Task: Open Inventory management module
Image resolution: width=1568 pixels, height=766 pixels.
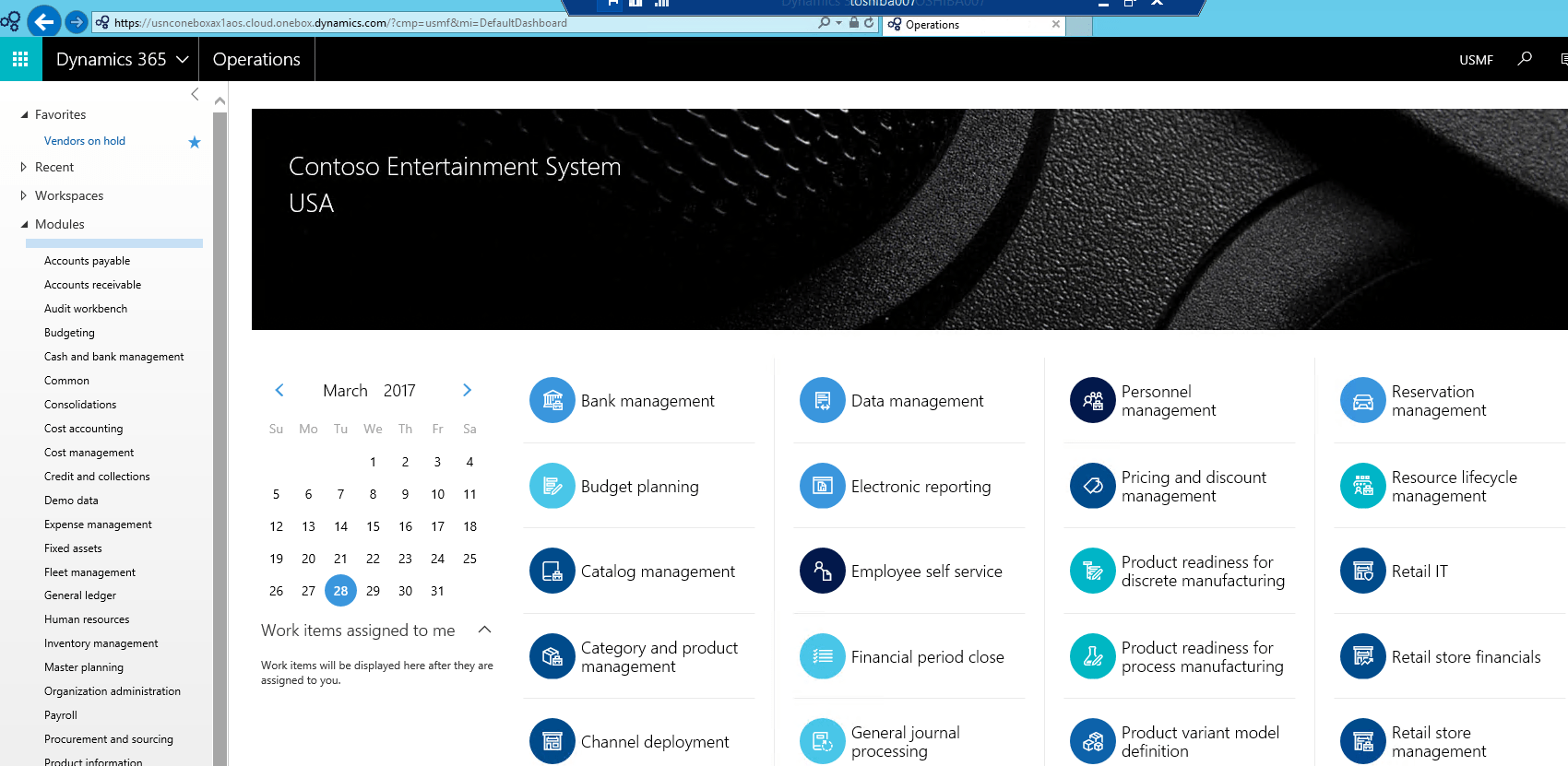Action: [x=101, y=643]
